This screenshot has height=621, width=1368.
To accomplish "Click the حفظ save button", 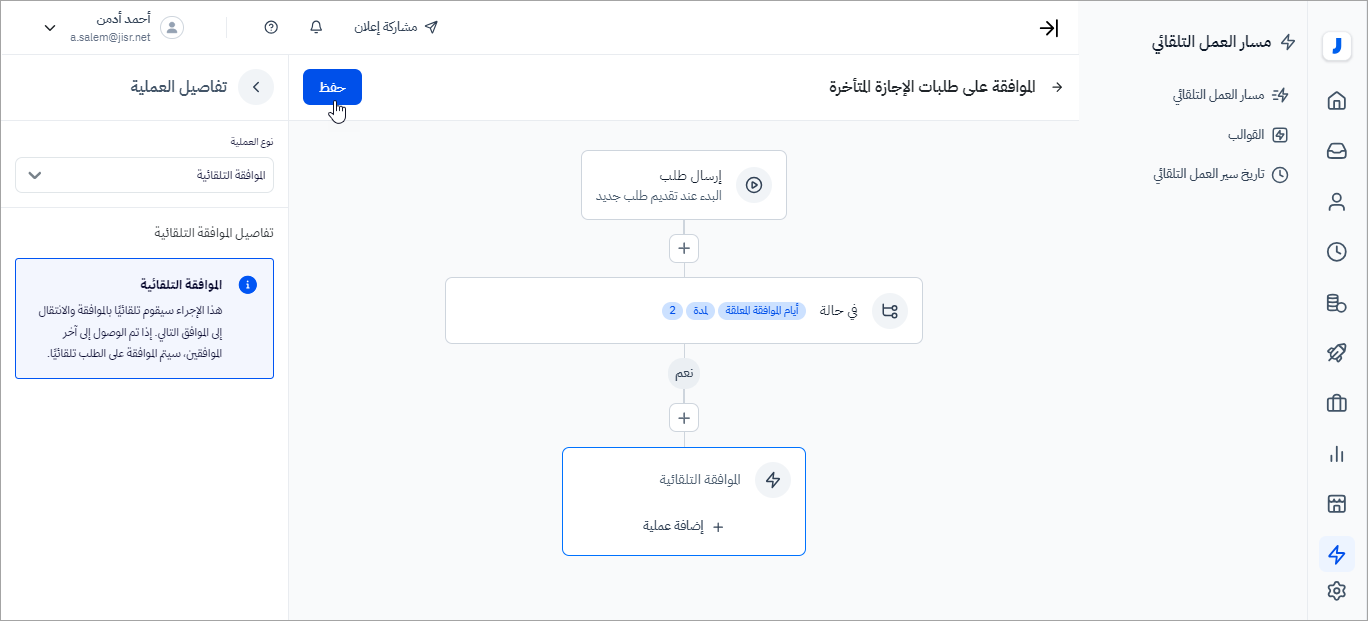I will pos(332,87).
